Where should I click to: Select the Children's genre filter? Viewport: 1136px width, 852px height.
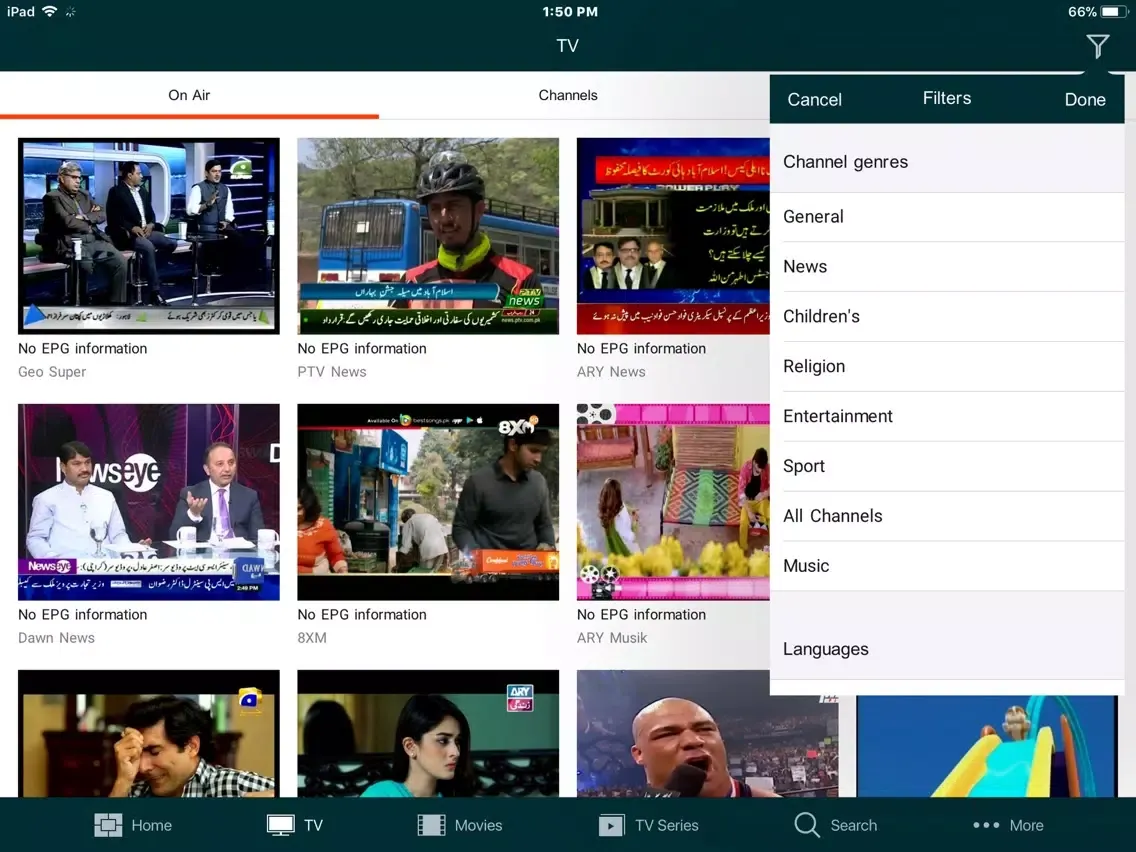[947, 317]
